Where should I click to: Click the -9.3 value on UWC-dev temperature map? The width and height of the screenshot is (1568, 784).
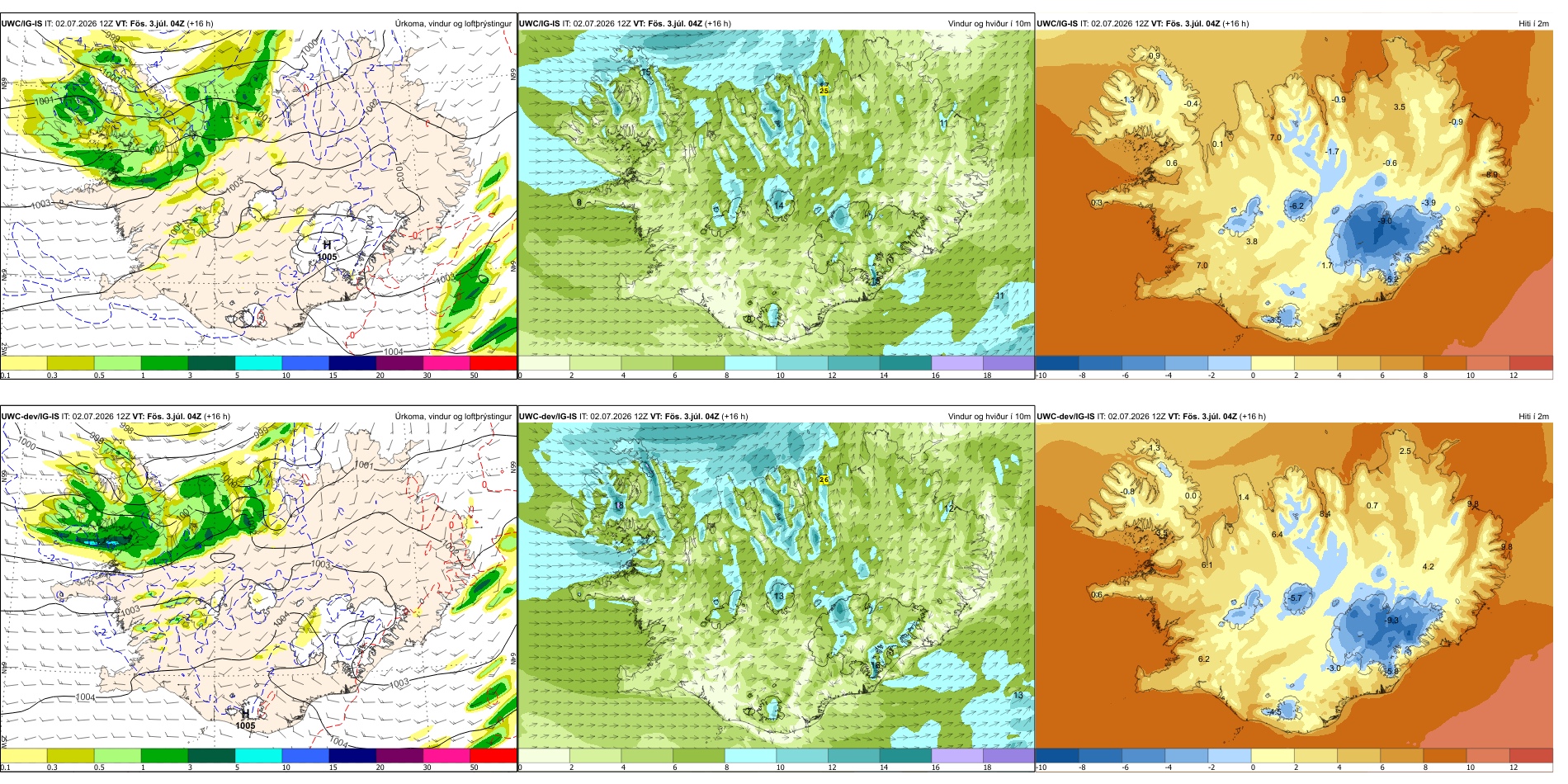pos(1392,621)
